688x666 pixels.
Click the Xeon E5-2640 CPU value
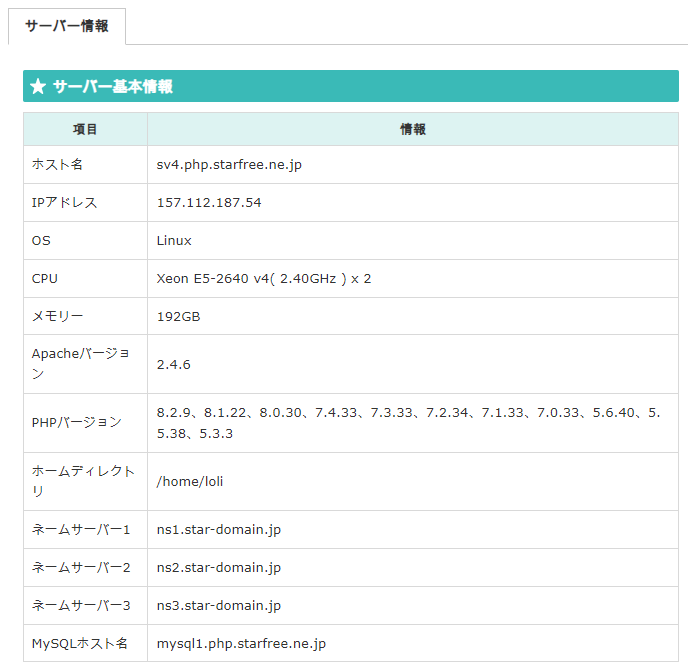pos(264,279)
